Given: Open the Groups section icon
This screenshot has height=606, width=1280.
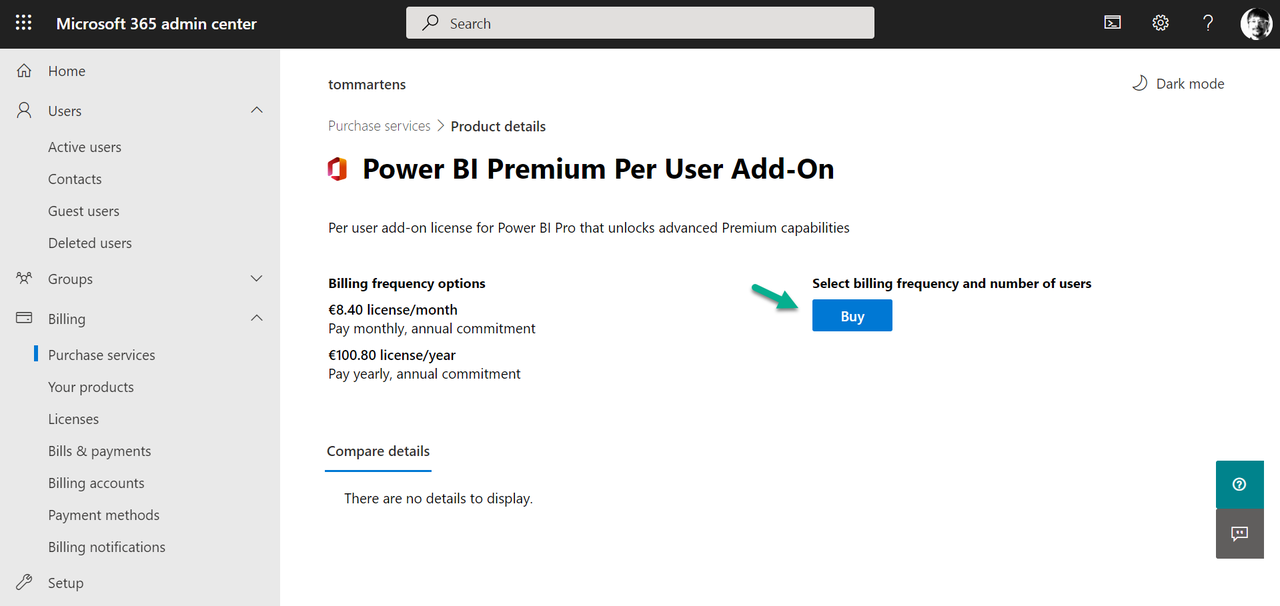Looking at the screenshot, I should [x=23, y=278].
